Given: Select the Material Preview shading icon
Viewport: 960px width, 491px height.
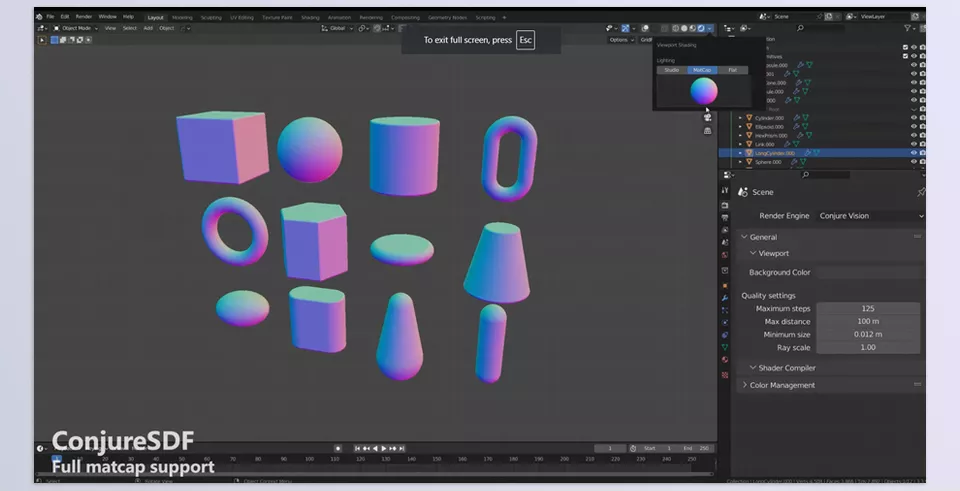Looking at the screenshot, I should [692, 28].
